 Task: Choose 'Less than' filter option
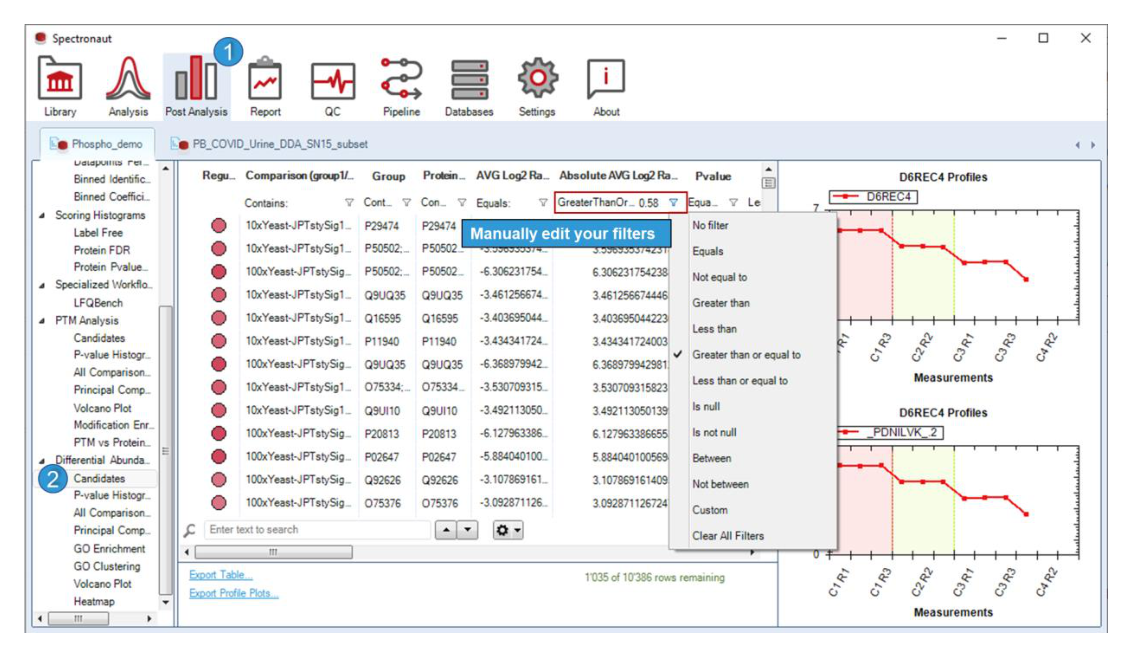tap(715, 329)
